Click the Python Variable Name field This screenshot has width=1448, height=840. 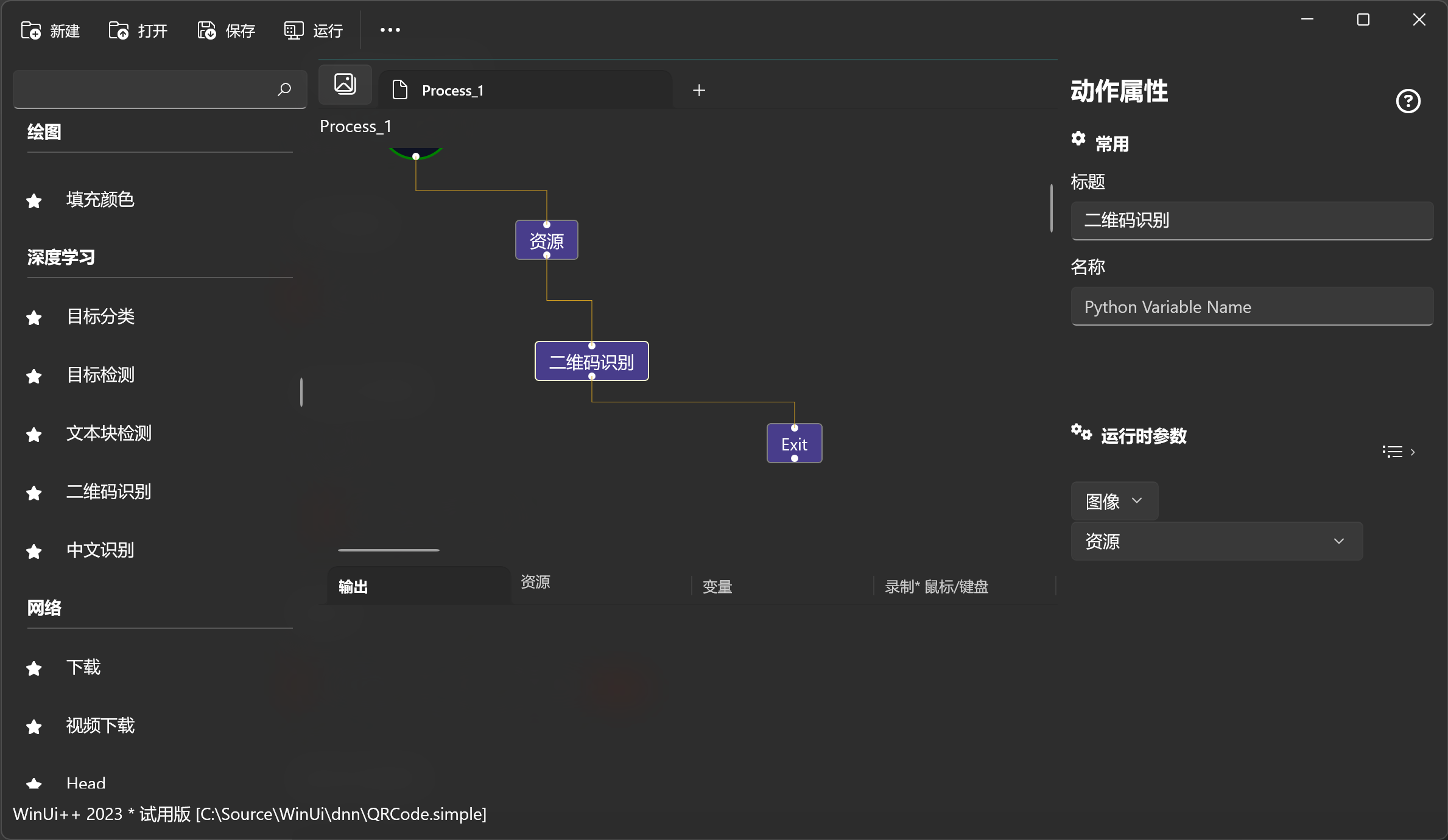coord(1251,307)
